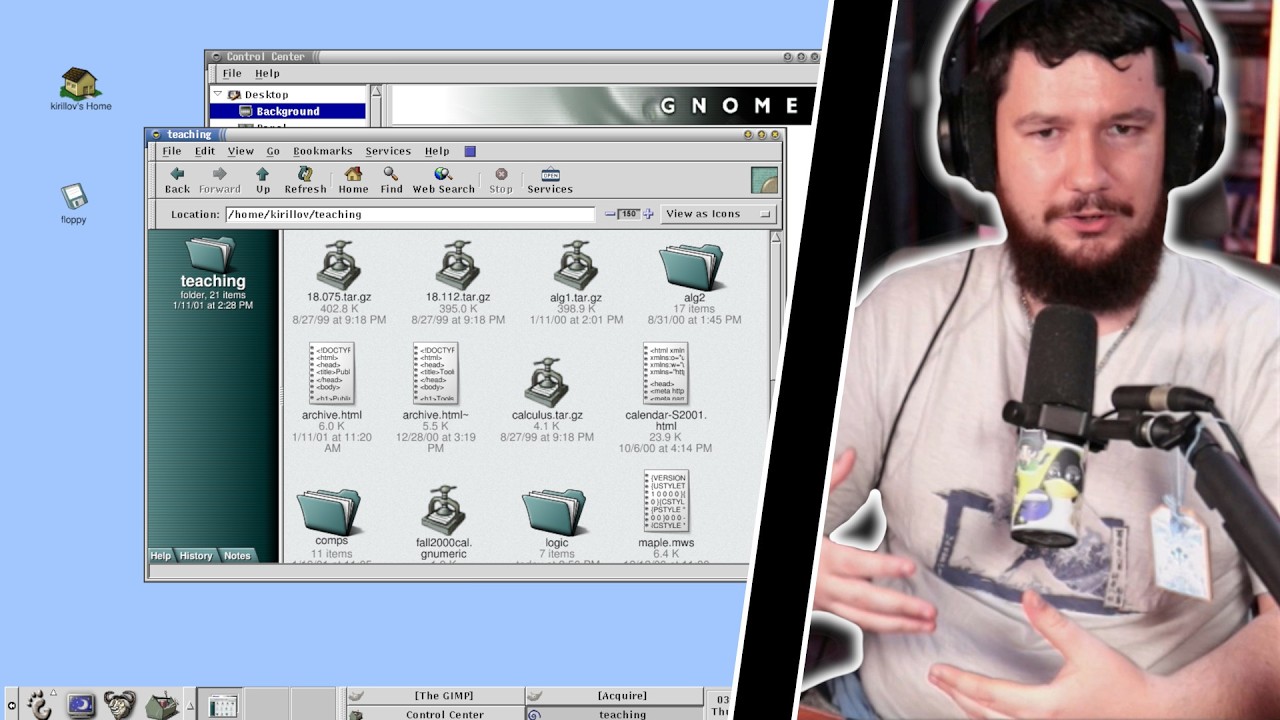The width and height of the screenshot is (1280, 720).
Task: Select the calculus.tar.gz archive icon
Action: coord(546,382)
